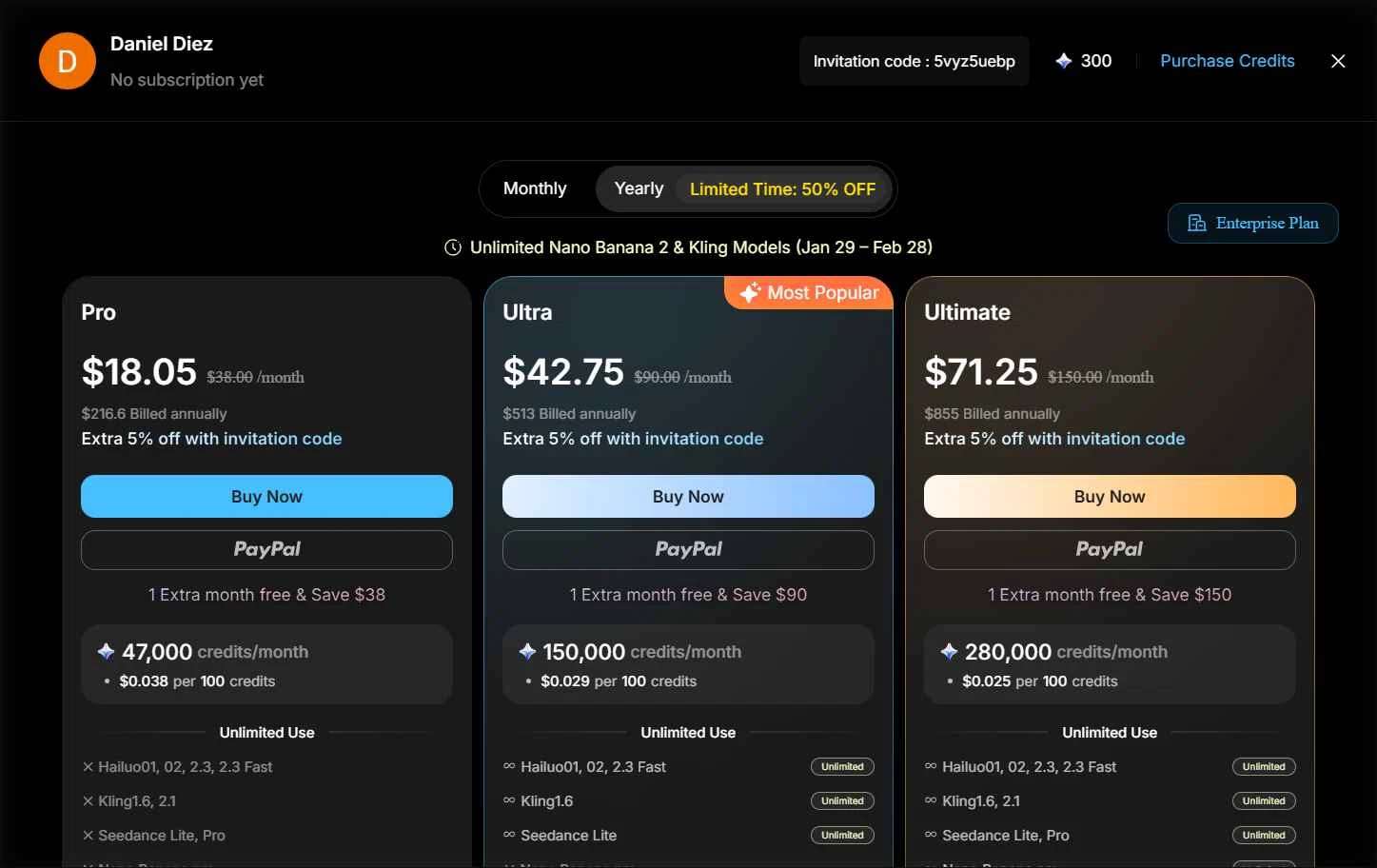Click Buy Now on the Pro plan
This screenshot has width=1377, height=868.
[266, 496]
